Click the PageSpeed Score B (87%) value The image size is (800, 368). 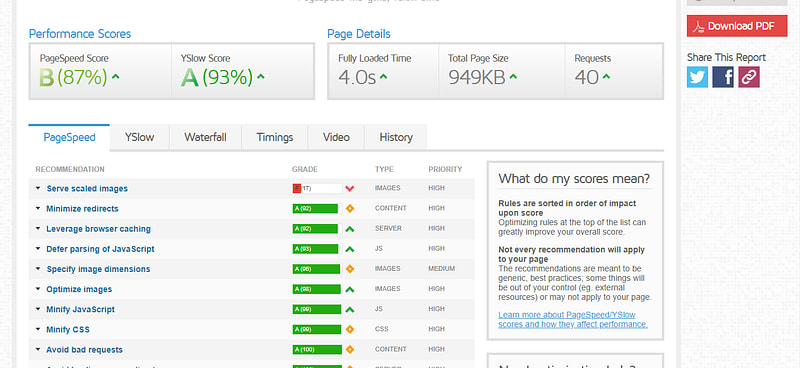[73, 78]
